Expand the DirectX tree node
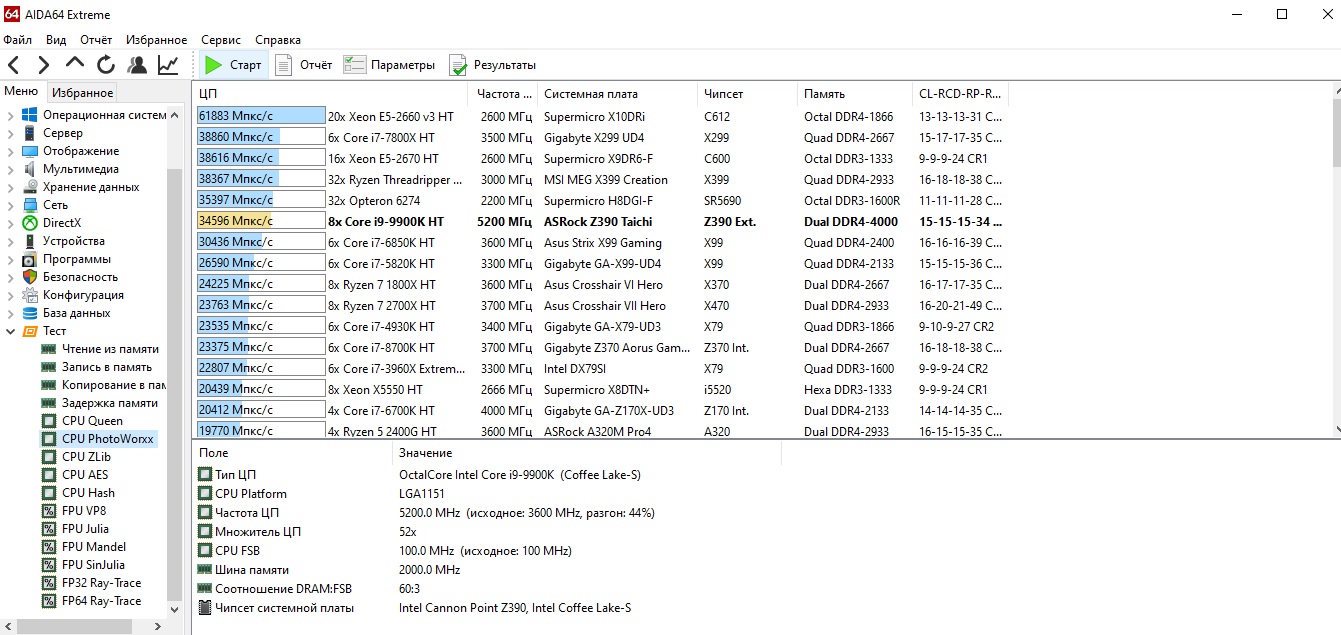This screenshot has height=635, width=1341. click(11, 223)
